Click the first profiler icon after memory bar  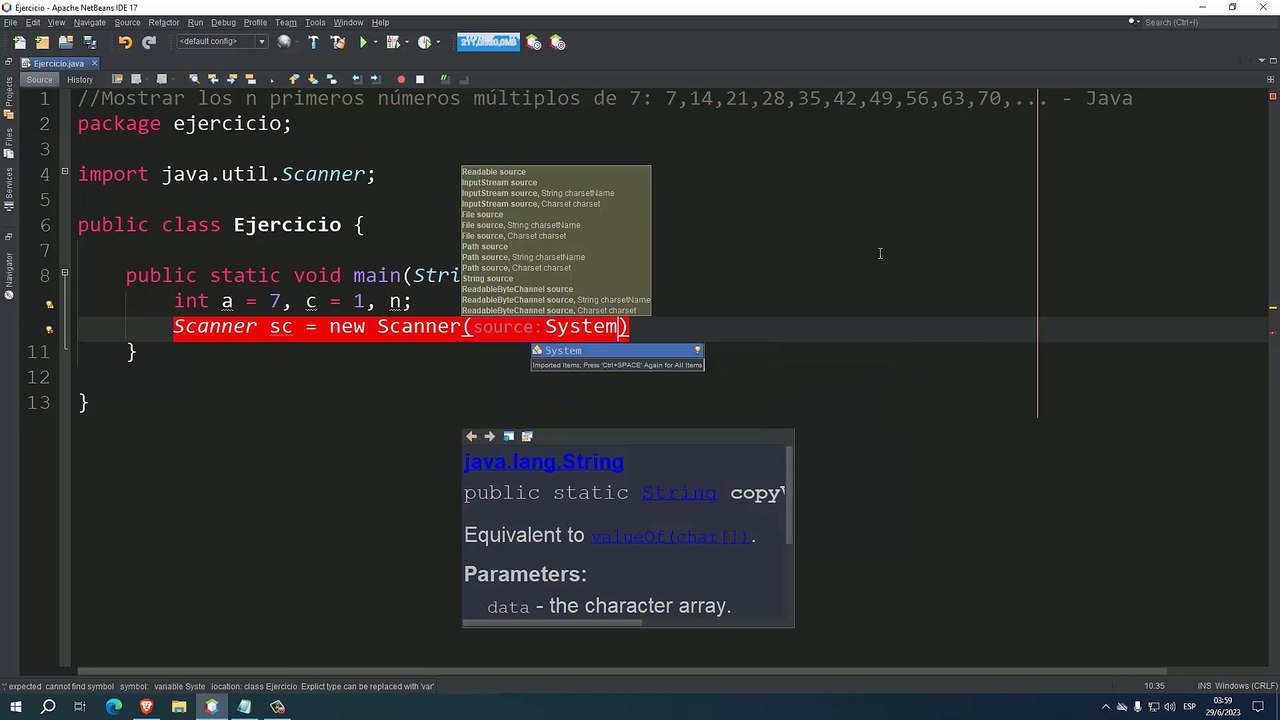pyautogui.click(x=533, y=42)
